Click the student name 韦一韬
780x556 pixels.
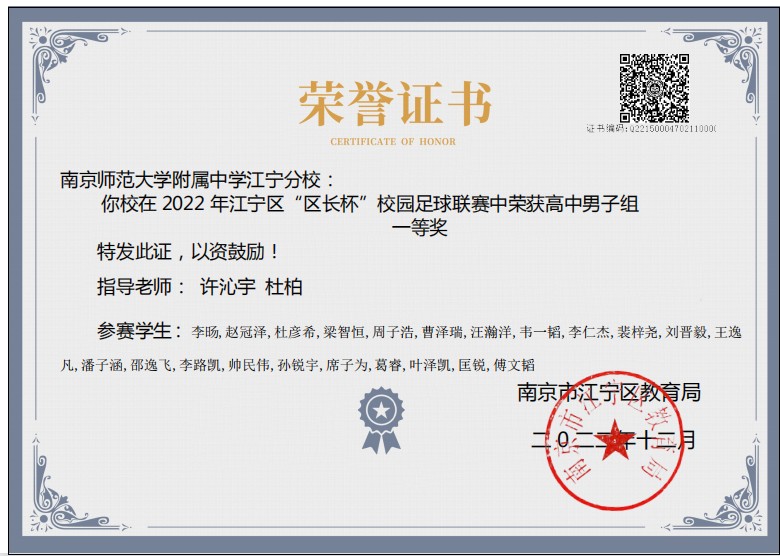(x=540, y=332)
